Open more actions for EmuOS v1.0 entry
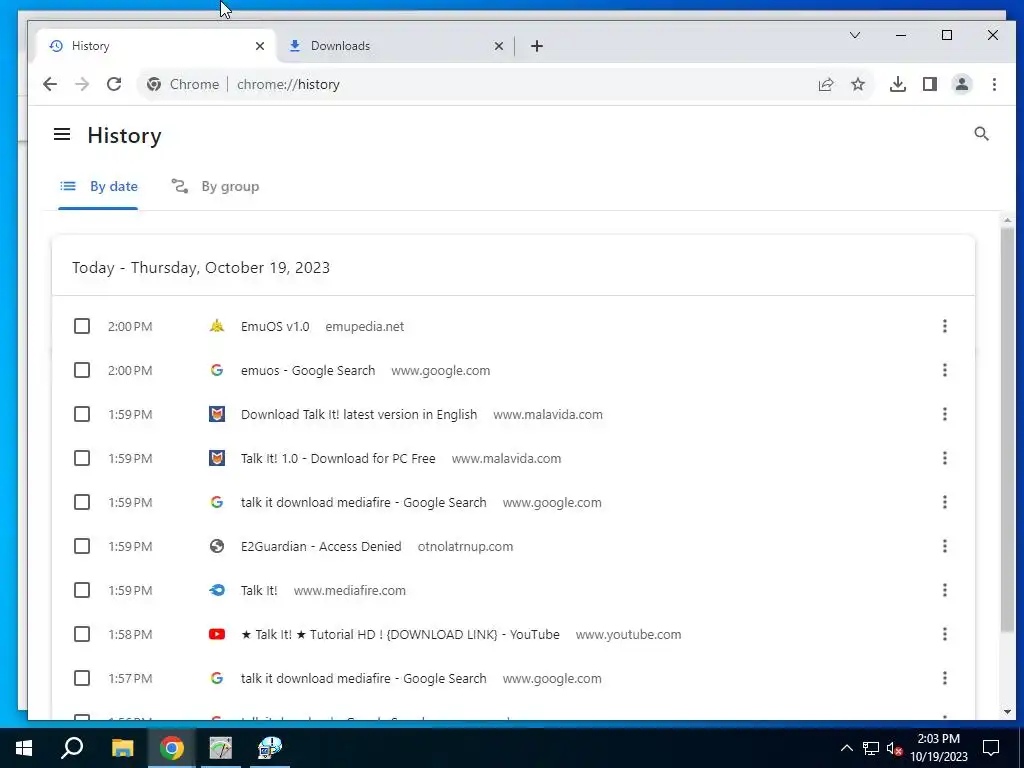The image size is (1024, 768). pyautogui.click(x=944, y=326)
